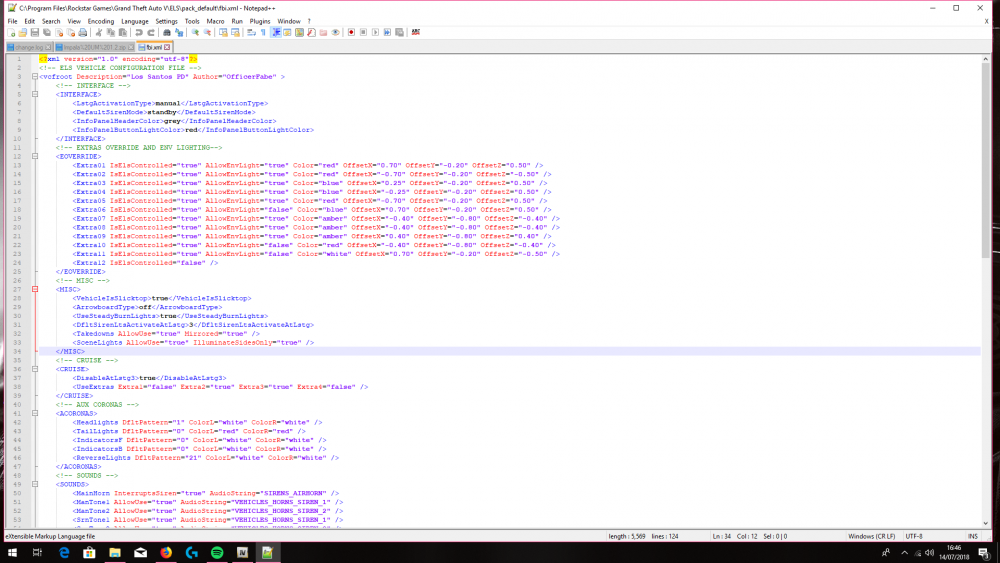Toggle the indent guide toolbar button
This screenshot has height=563, width=1000.
[276, 33]
